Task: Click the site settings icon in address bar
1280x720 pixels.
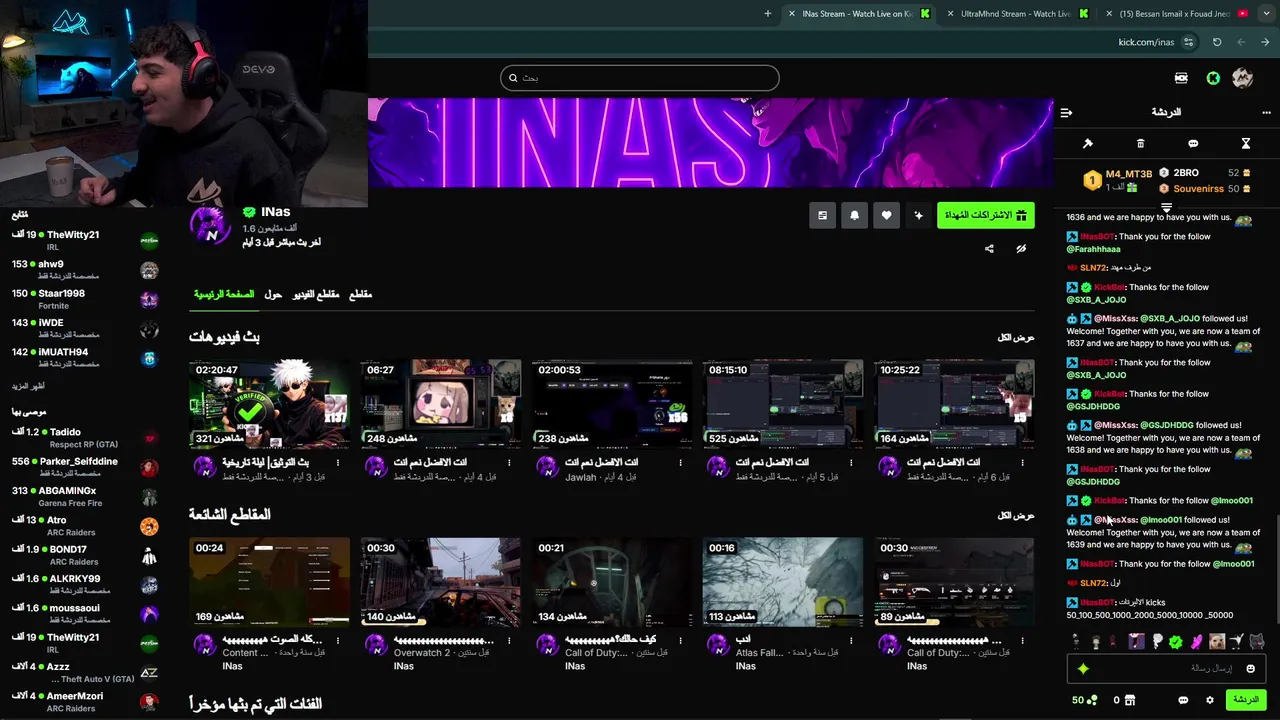Action: 1188,42
